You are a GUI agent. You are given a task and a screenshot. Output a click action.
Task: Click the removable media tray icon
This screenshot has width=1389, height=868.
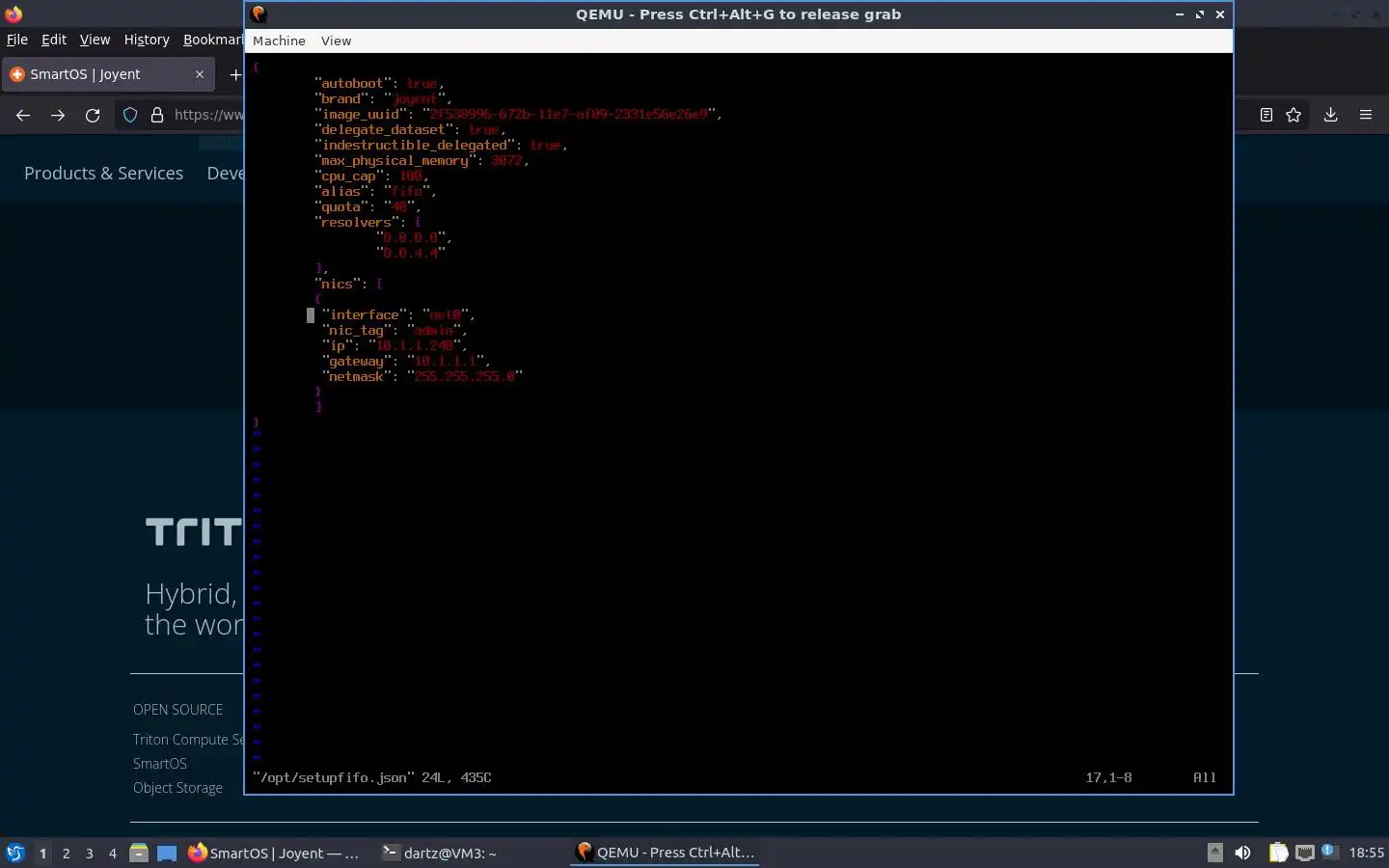point(1215,853)
